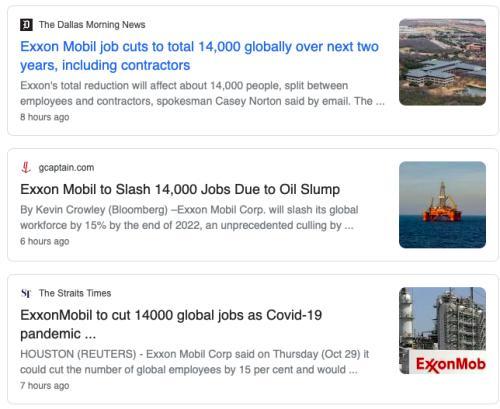Open 'ExxonMobil to cut 14000 global jobs' headline
500x409 pixels.
tap(171, 324)
